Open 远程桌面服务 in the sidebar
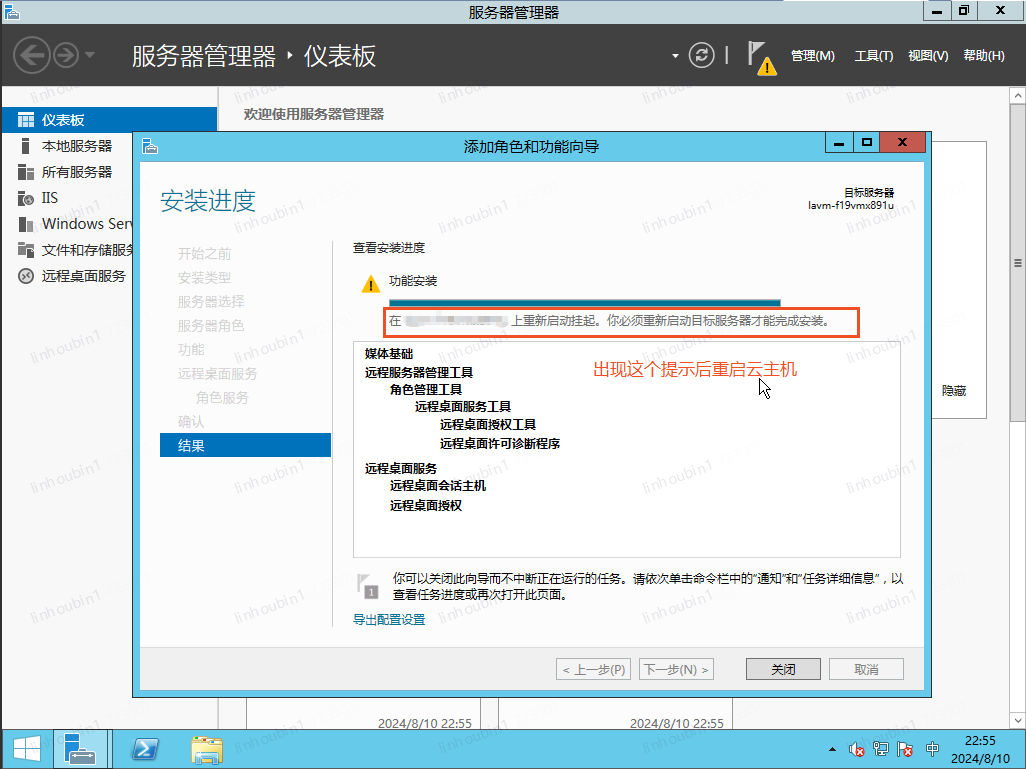Image resolution: width=1026 pixels, height=769 pixels. pyautogui.click(x=83, y=276)
